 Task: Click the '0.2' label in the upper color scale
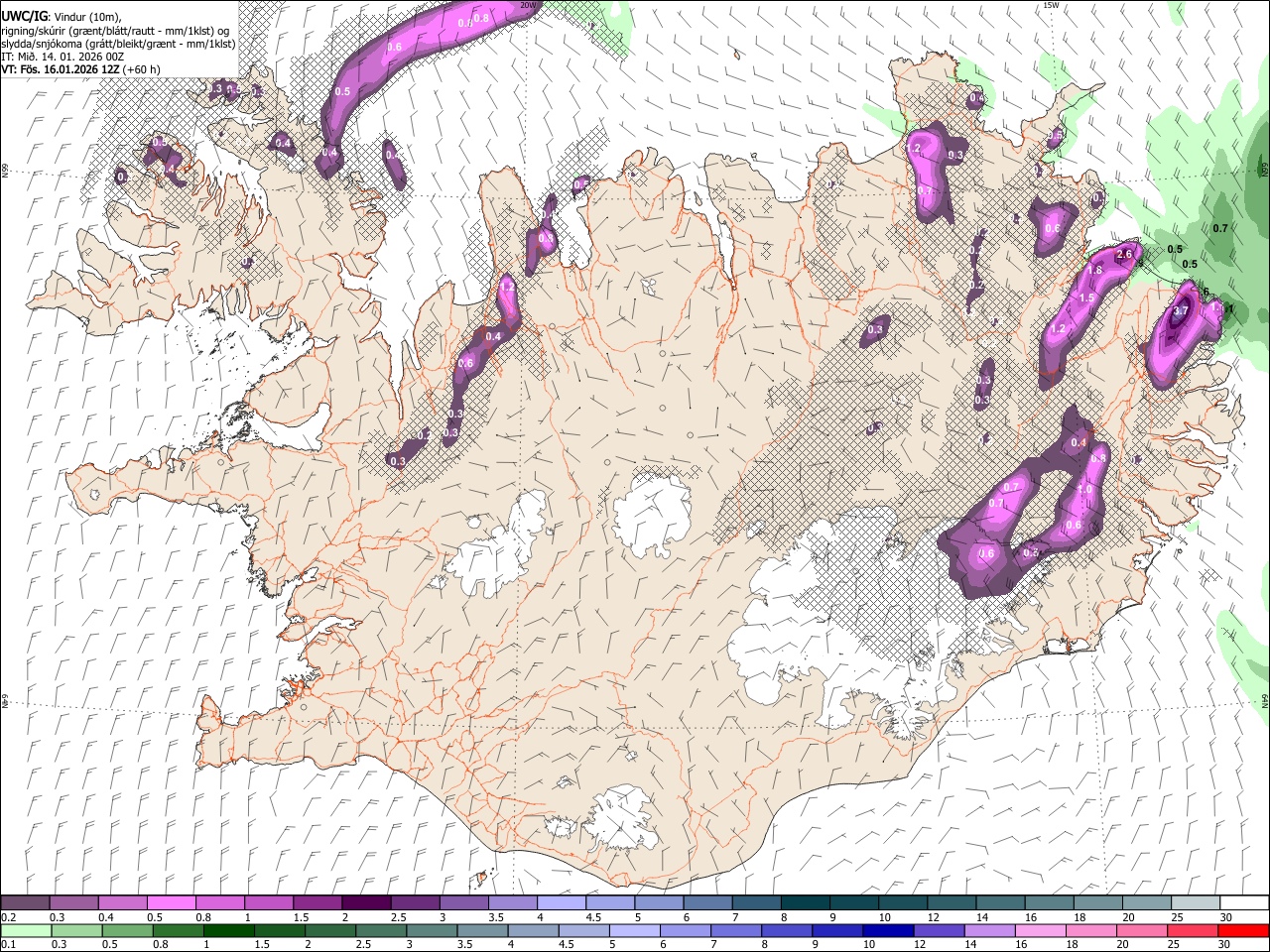click(9, 917)
